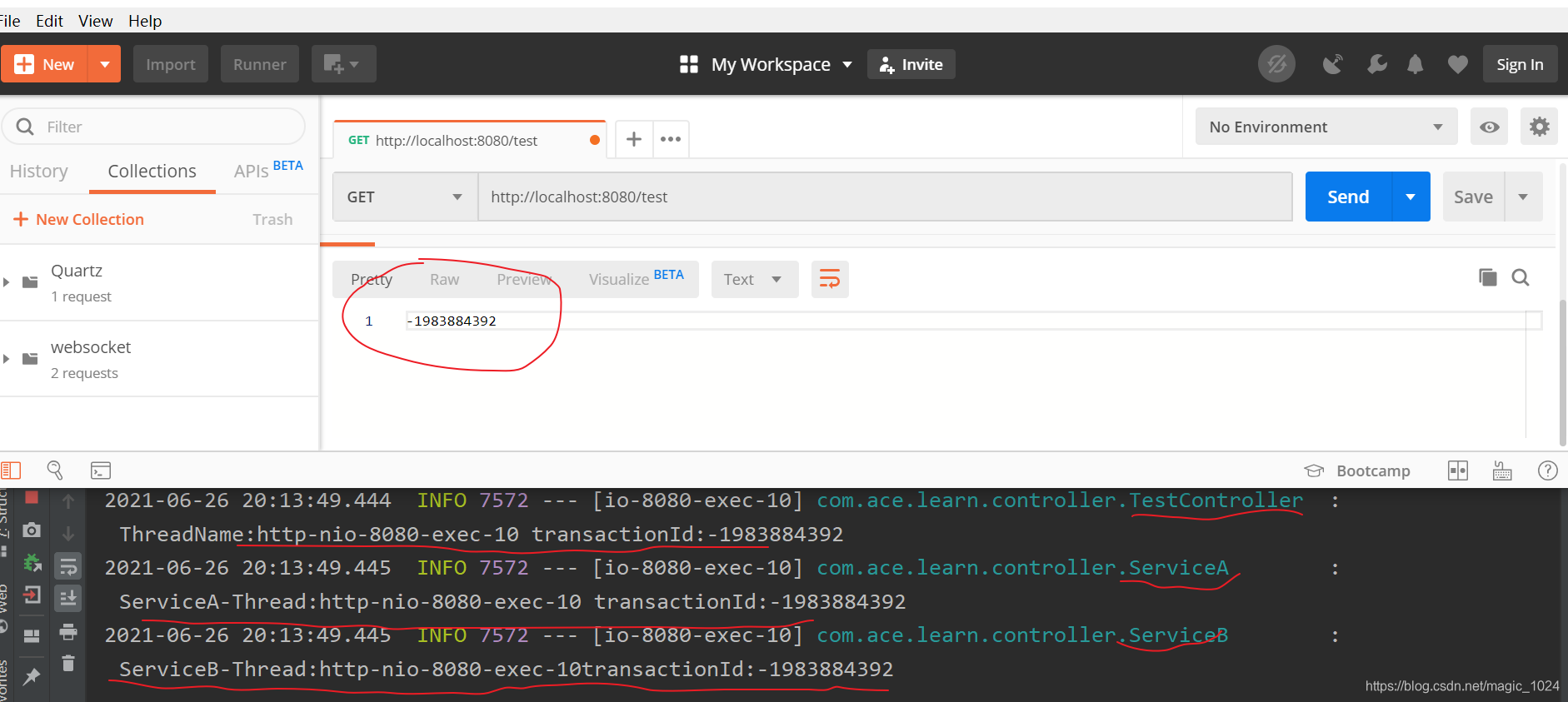Expand the Quartz collection arrow
This screenshot has width=1568, height=702.
7,282
